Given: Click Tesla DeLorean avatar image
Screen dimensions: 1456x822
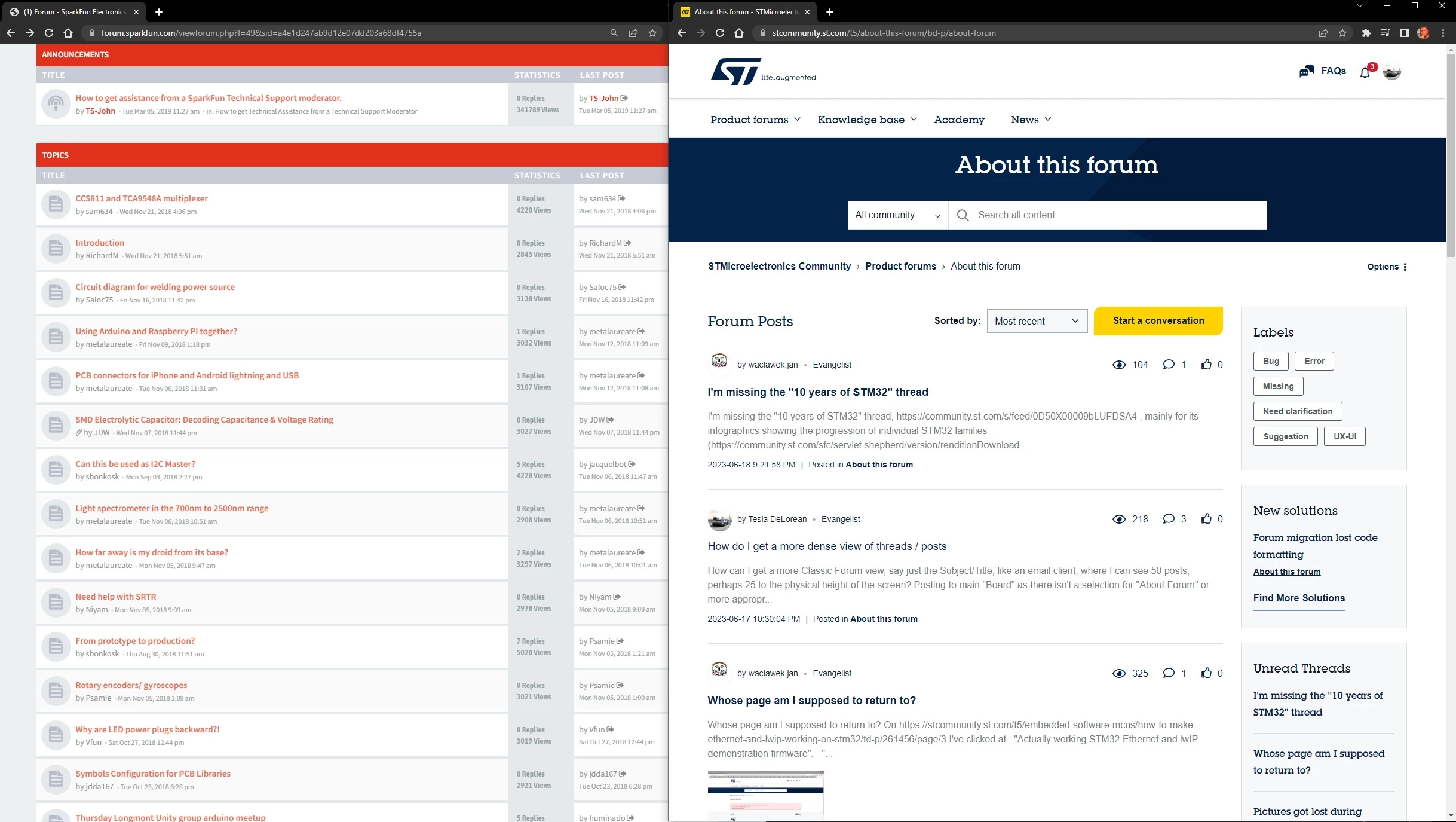Looking at the screenshot, I should click(x=719, y=520).
